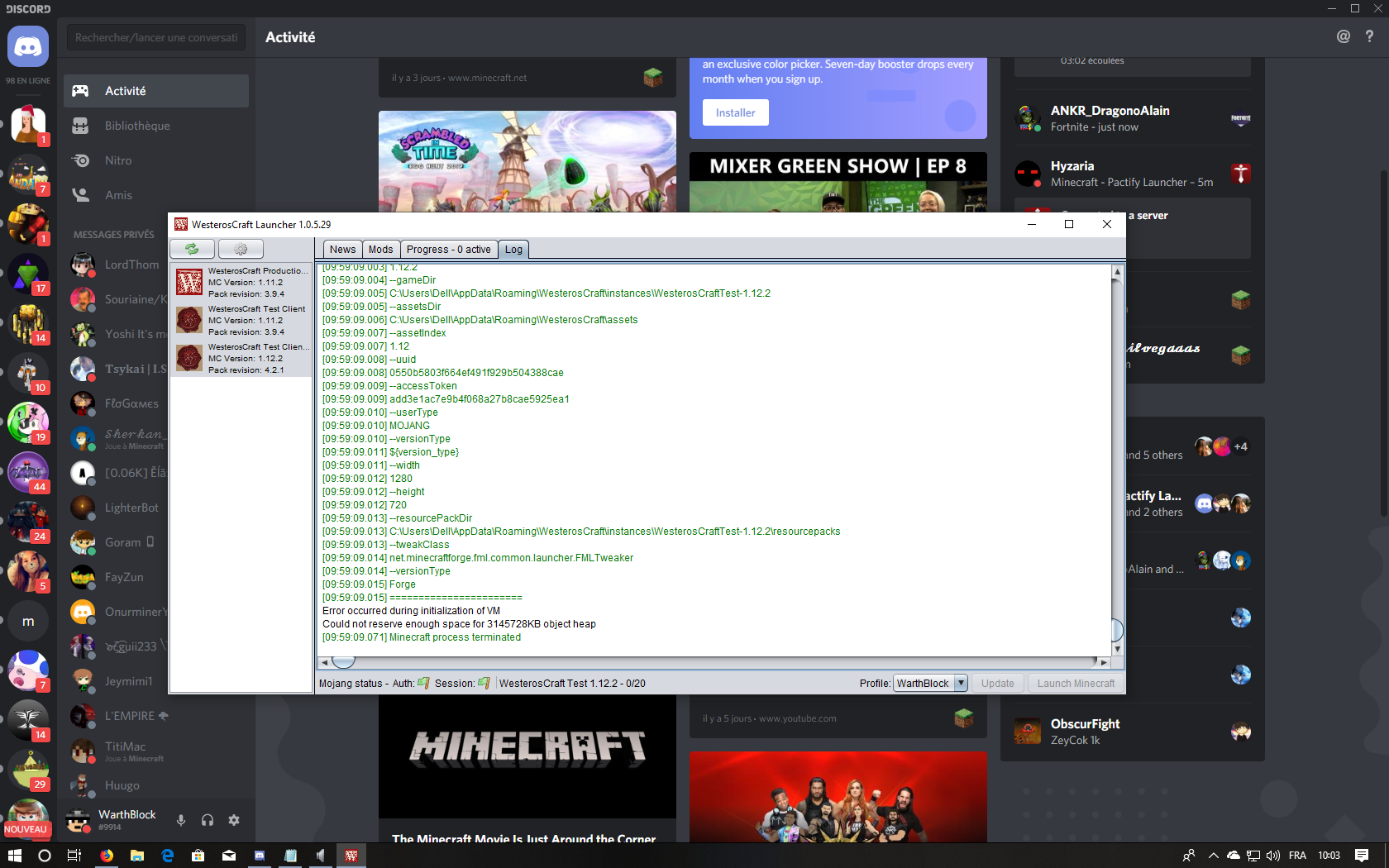
Task: Click the Launch Minecraft button
Action: coord(1076,684)
